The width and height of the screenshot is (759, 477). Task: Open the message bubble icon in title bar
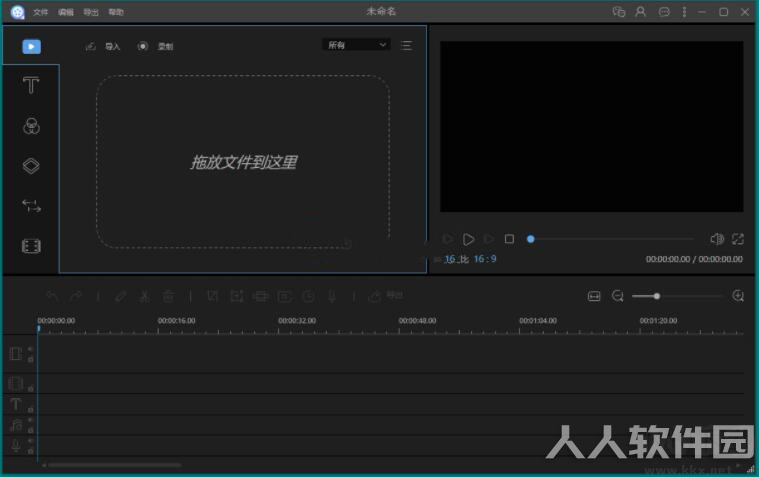pos(664,12)
